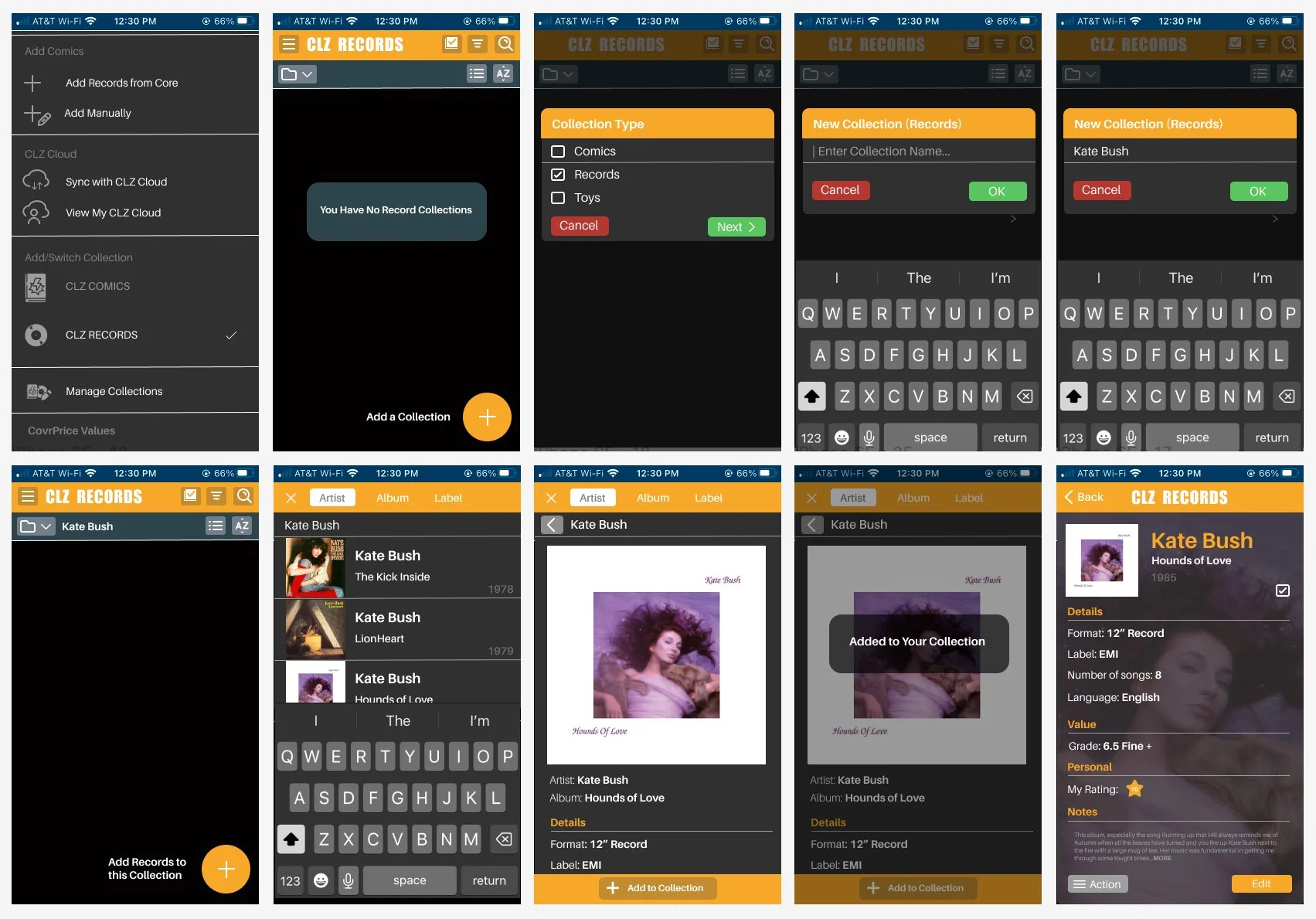Open hamburger menu on the empty Kate Bush collection screen

28,496
